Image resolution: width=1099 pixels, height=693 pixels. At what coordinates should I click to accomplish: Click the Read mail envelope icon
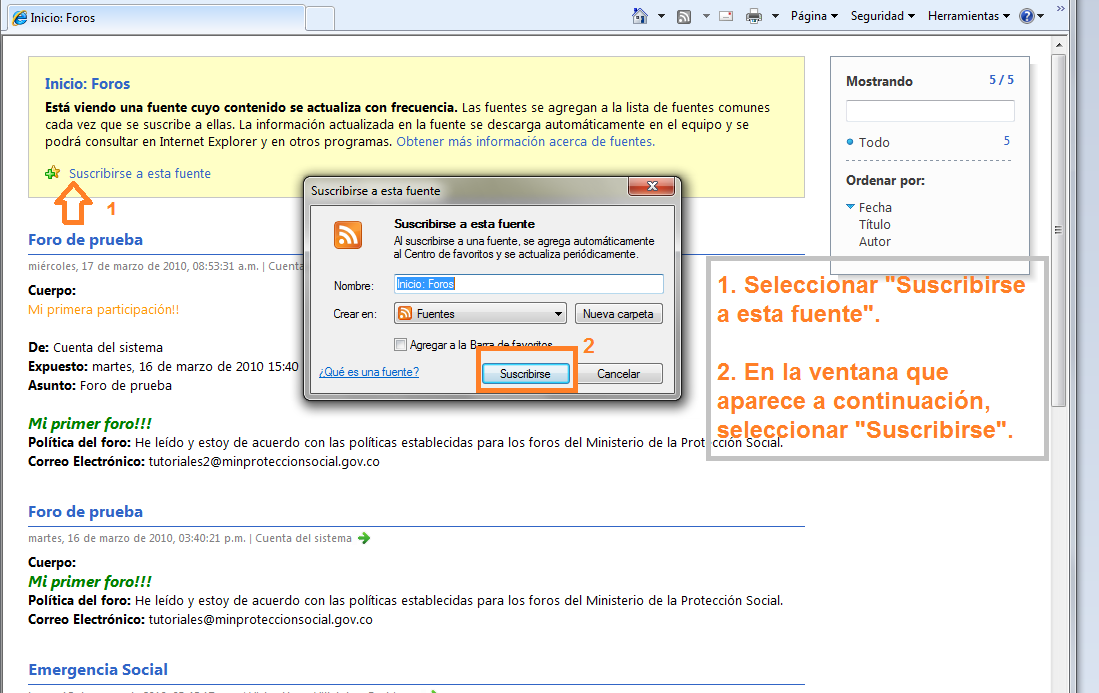726,16
